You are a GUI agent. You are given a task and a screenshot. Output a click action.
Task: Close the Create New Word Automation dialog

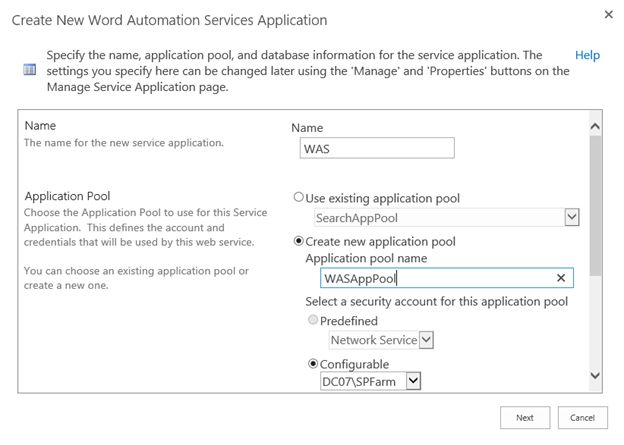click(609, 16)
